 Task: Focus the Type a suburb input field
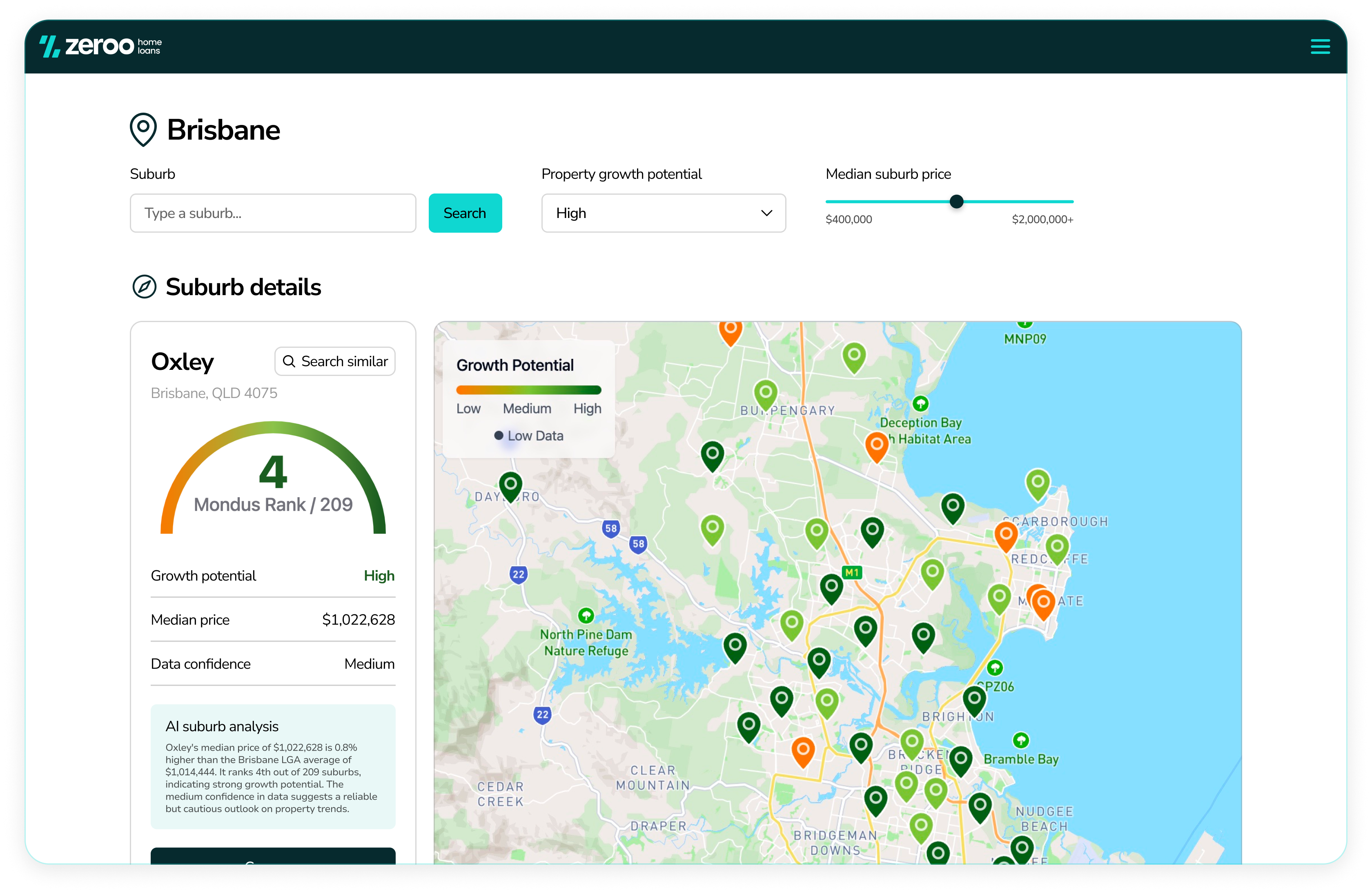click(x=273, y=213)
